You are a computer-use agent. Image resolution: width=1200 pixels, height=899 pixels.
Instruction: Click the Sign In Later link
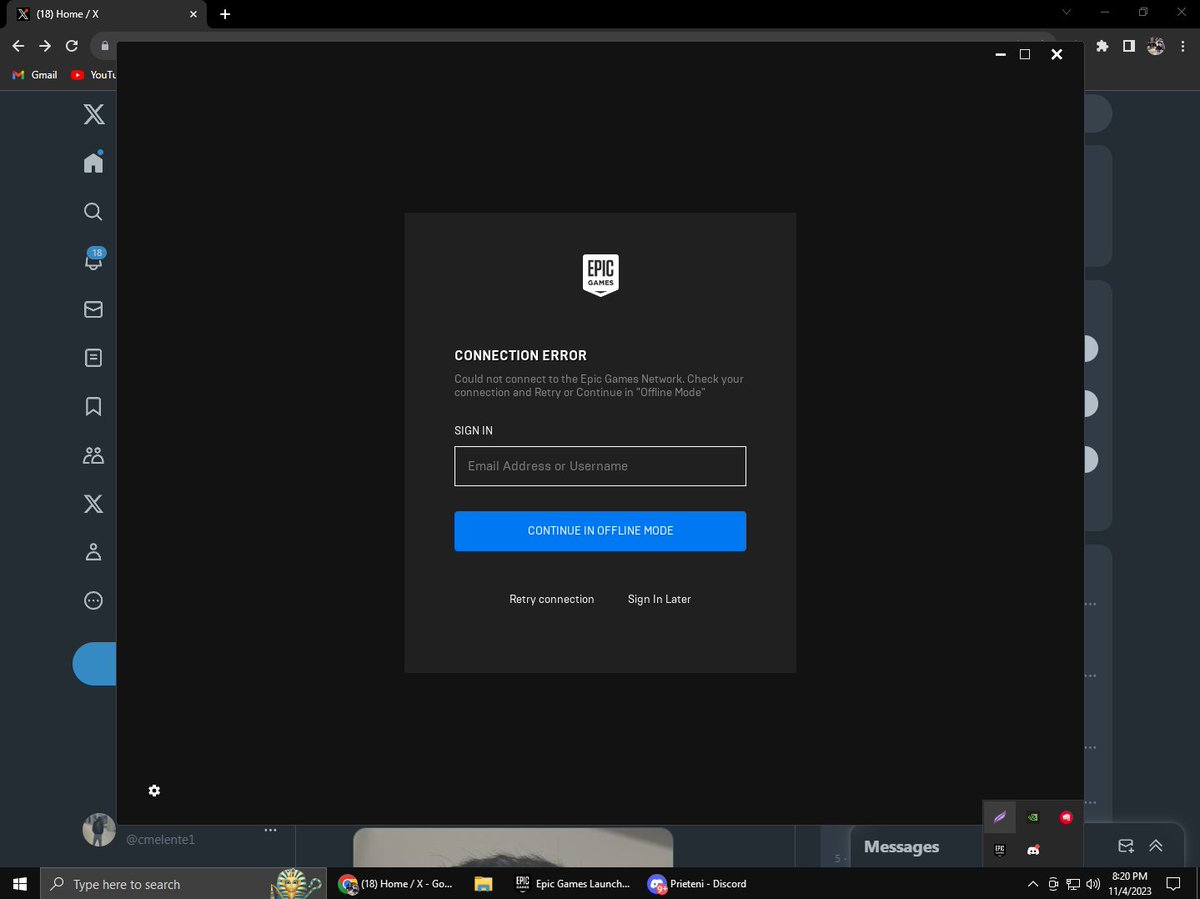tap(659, 599)
